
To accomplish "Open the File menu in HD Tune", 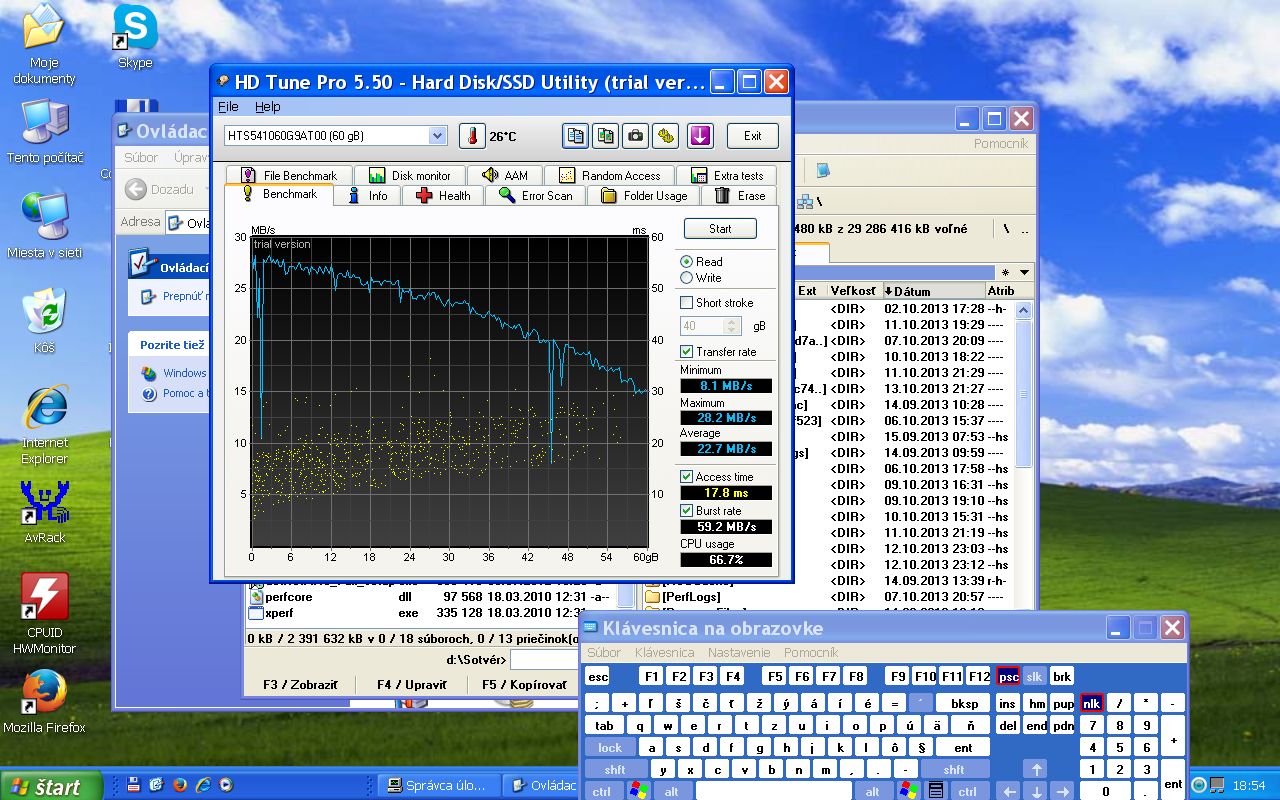I will point(228,107).
